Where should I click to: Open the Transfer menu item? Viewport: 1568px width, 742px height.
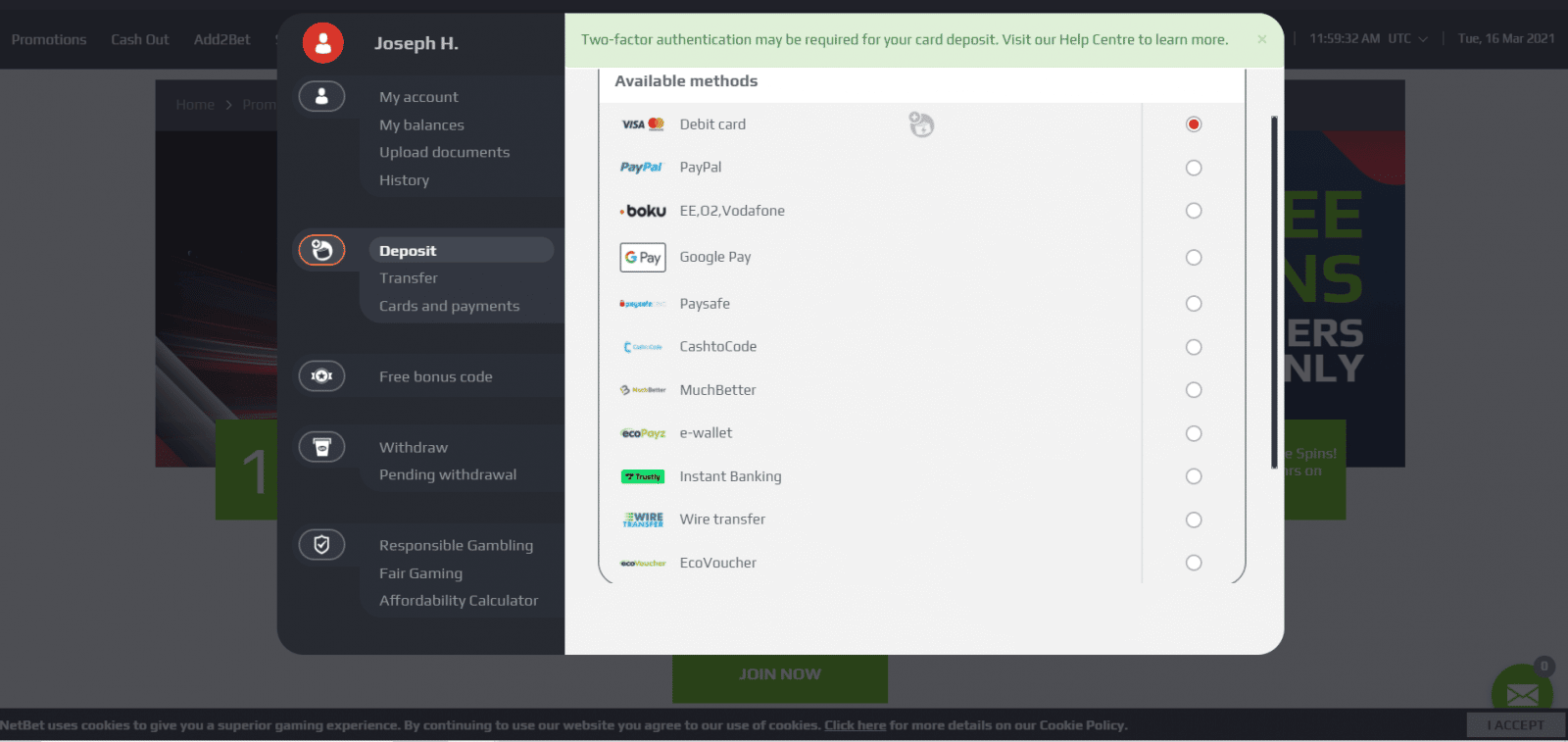[x=408, y=278]
